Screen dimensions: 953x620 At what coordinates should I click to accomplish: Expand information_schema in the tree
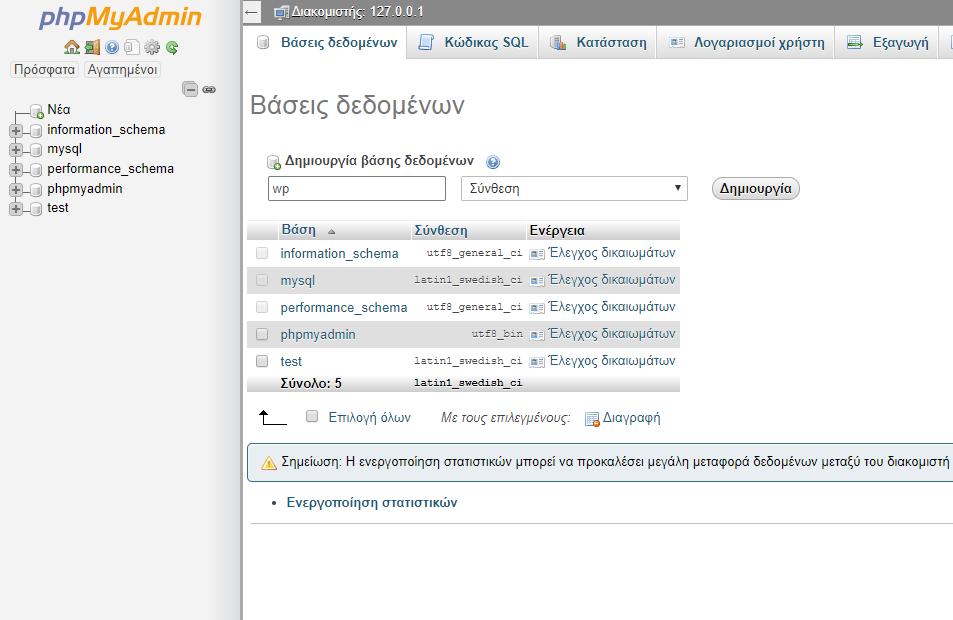click(x=16, y=131)
